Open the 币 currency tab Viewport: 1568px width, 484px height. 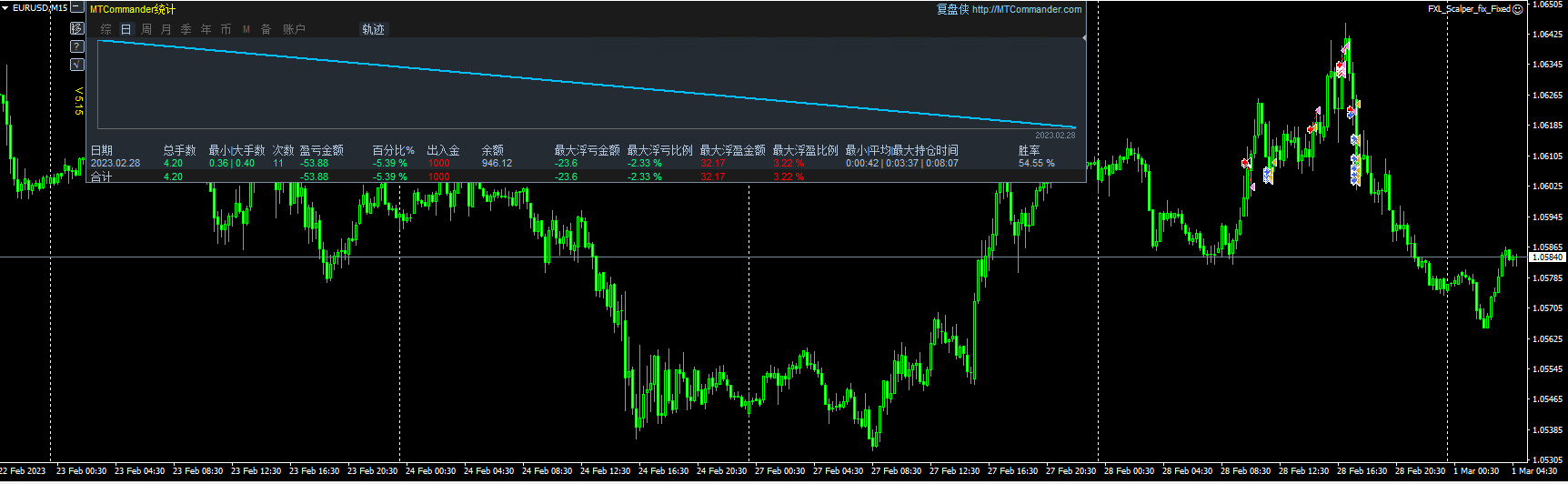[226, 29]
